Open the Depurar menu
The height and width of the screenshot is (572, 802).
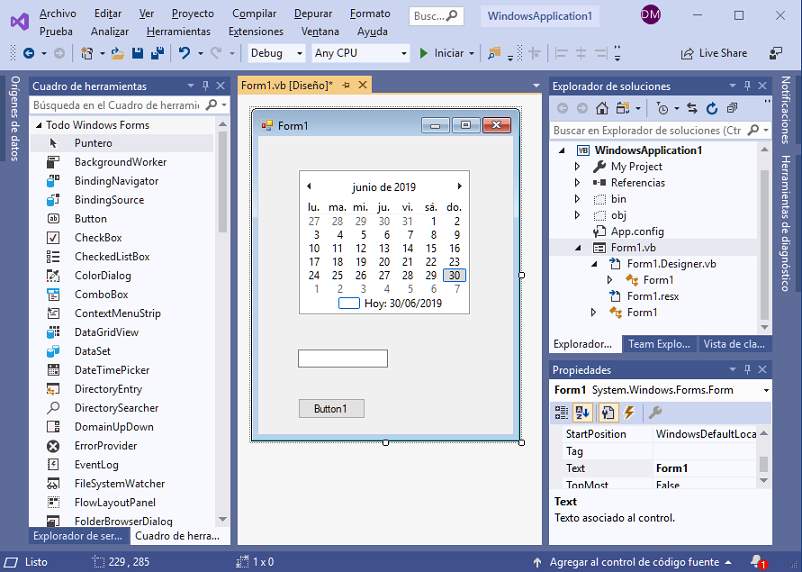[x=313, y=14]
